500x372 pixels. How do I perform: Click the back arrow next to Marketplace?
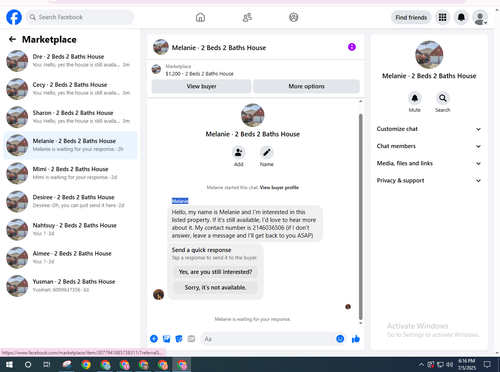coord(12,39)
